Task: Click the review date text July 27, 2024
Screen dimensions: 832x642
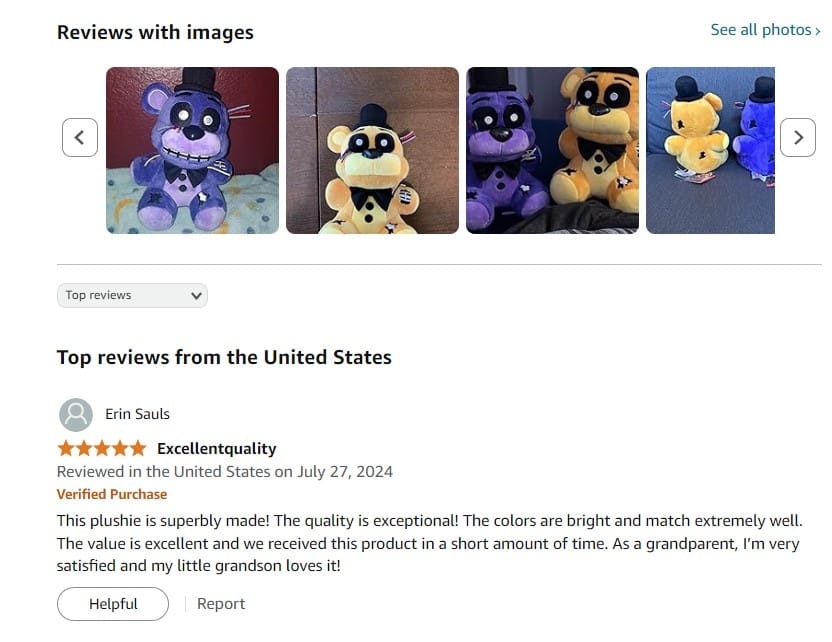Action: [x=345, y=472]
